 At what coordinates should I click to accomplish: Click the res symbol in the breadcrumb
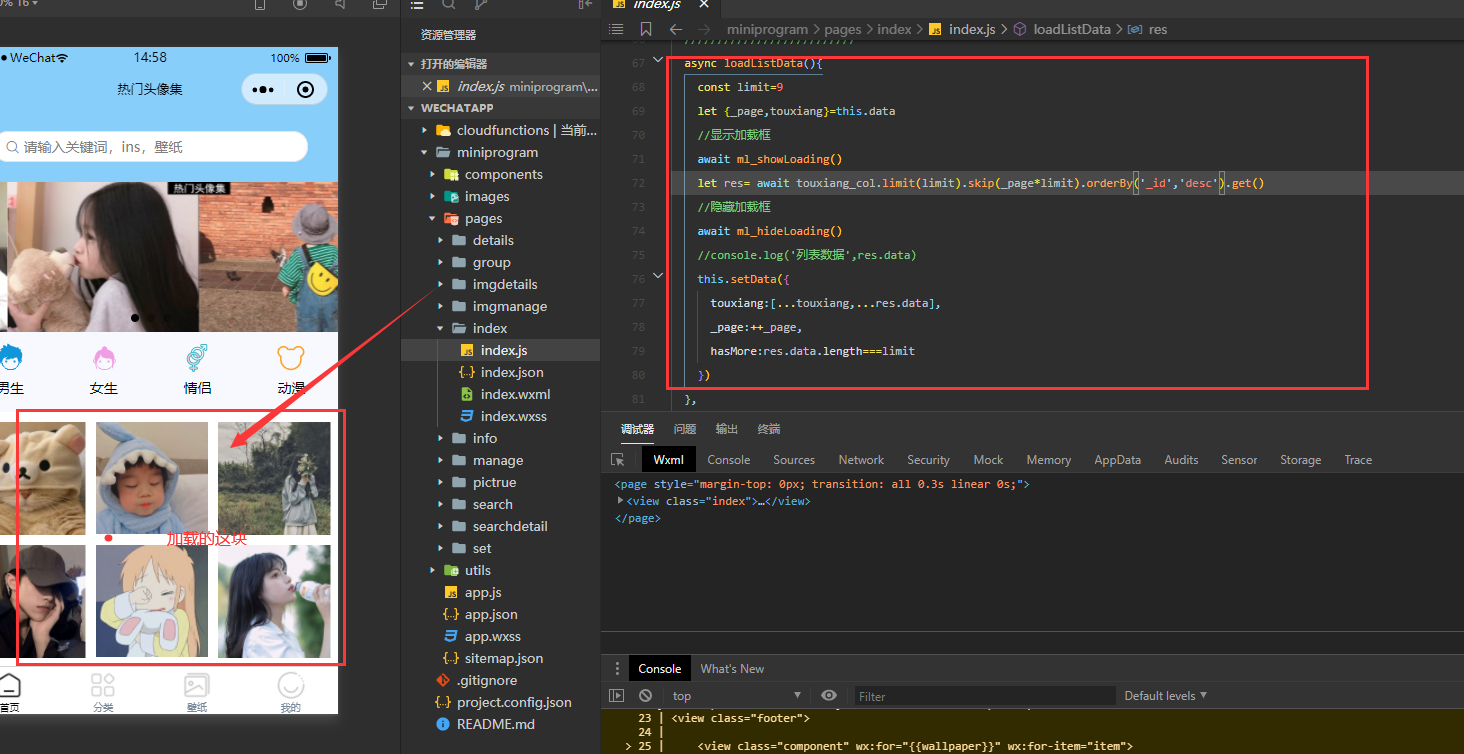click(x=1158, y=29)
